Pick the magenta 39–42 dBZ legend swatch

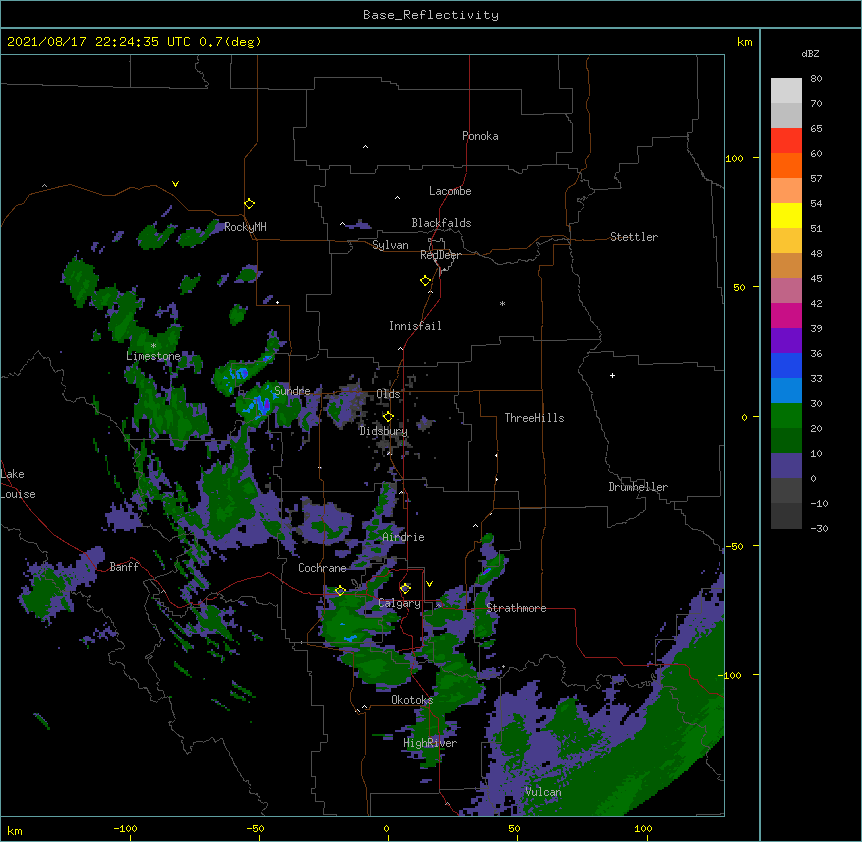[x=786, y=315]
